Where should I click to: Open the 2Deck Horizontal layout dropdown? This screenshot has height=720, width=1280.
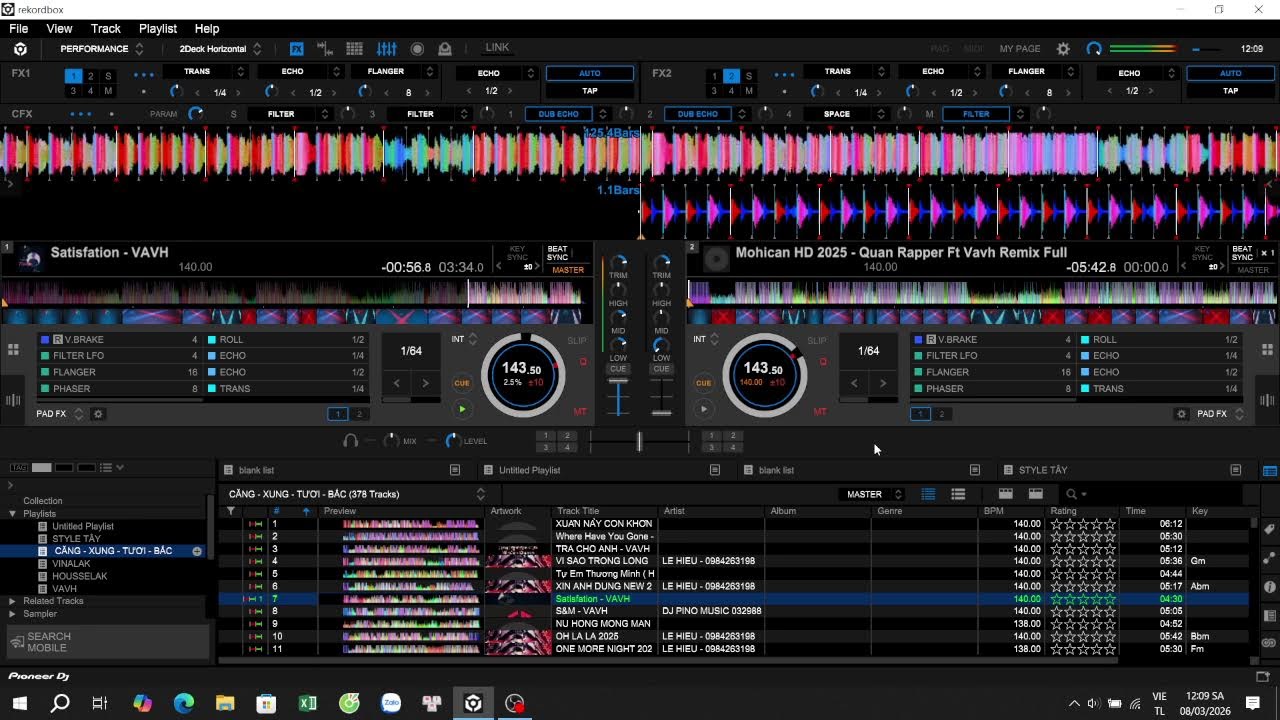point(221,49)
